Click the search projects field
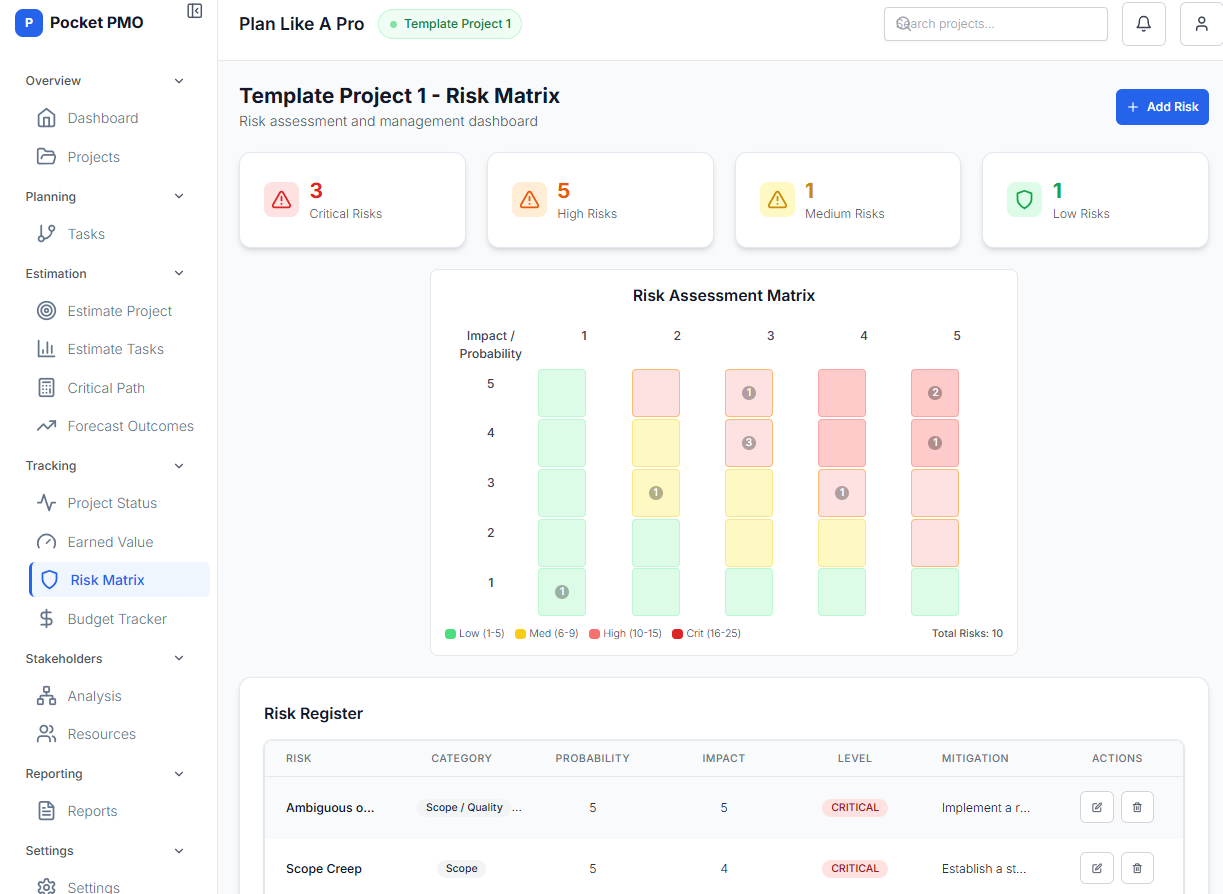This screenshot has height=894, width=1223. (x=995, y=23)
